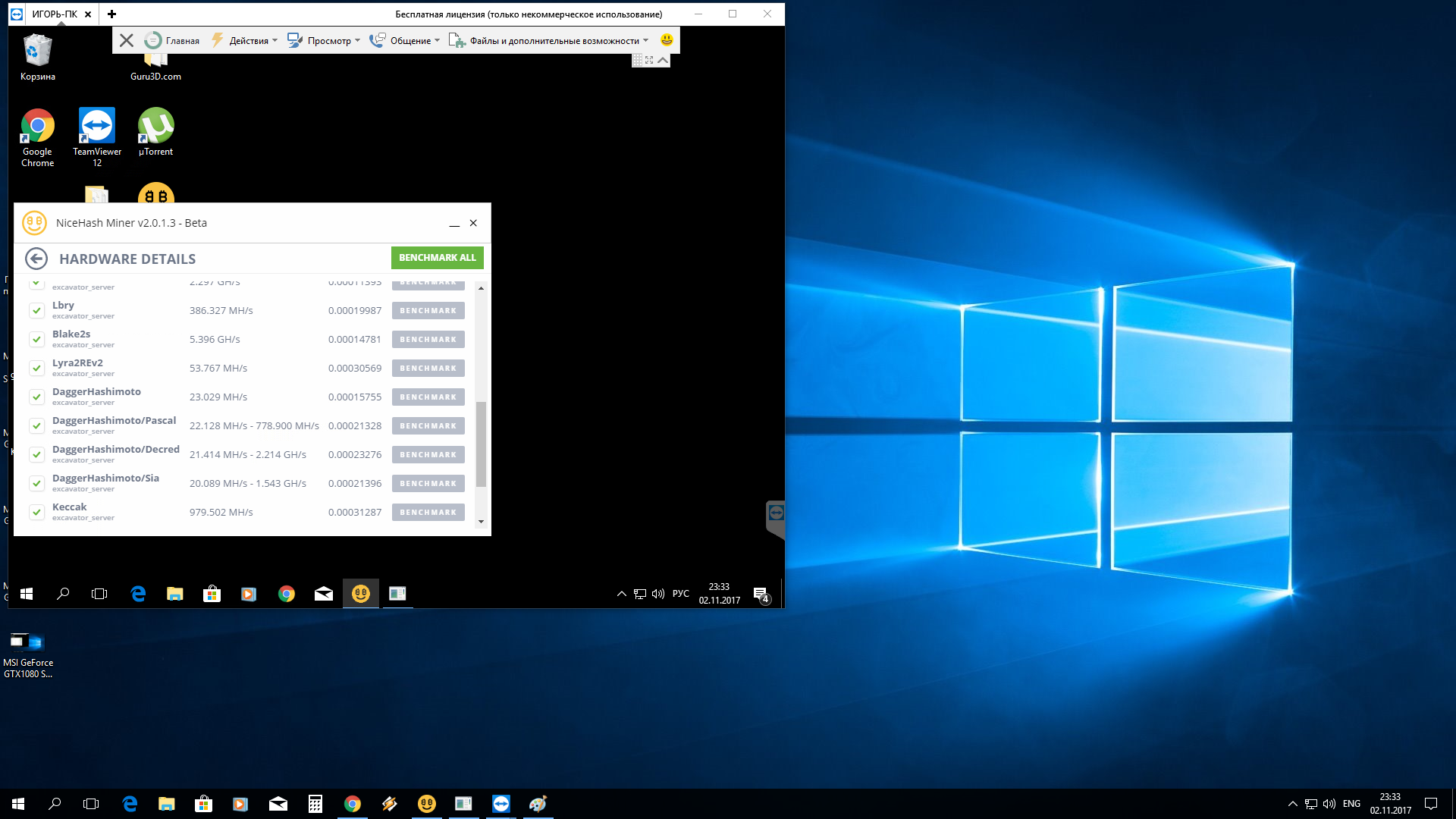Uncheck the Lbry algorithm checkbox
The width and height of the screenshot is (1456, 819).
point(36,310)
